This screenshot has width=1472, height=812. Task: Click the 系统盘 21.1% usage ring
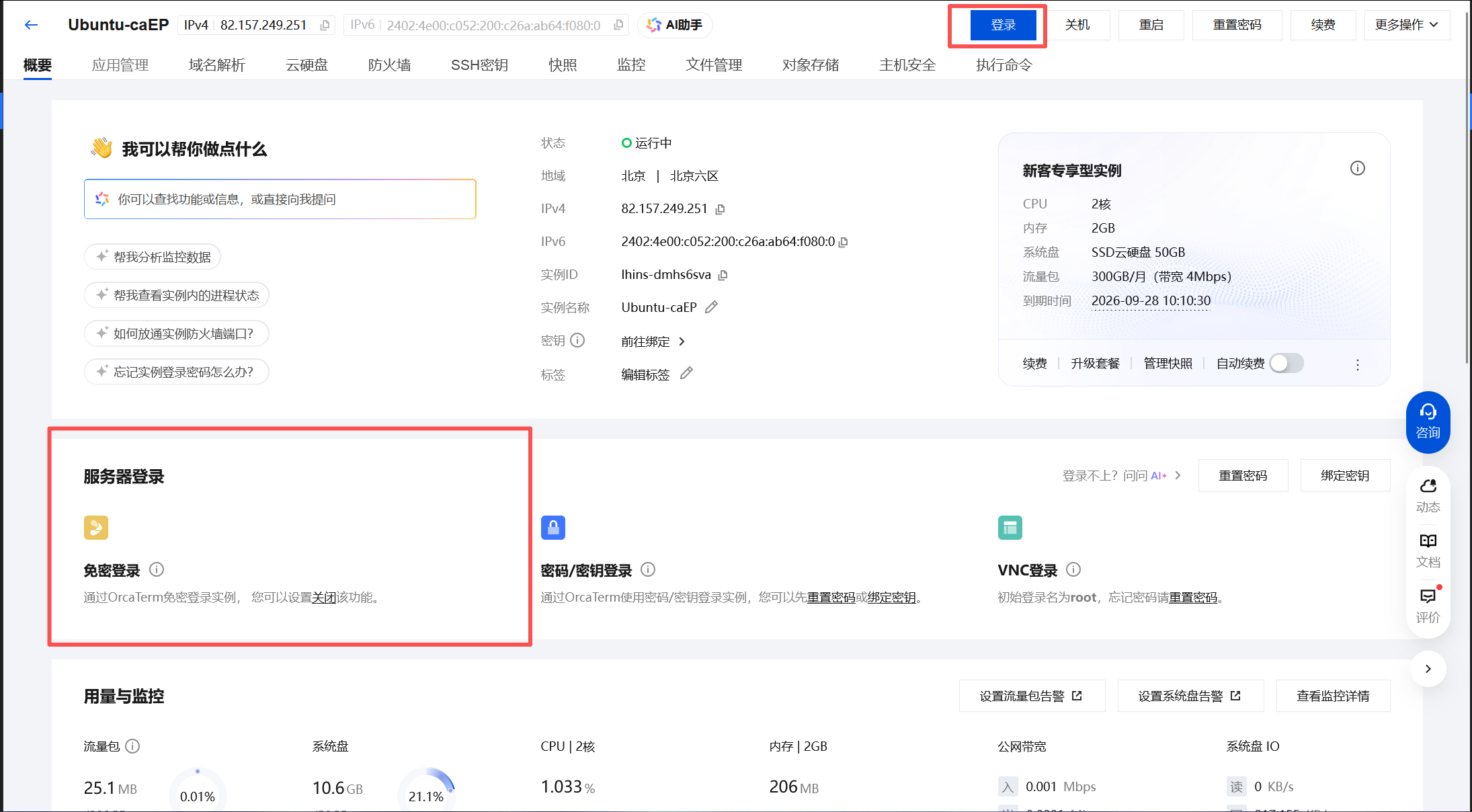426,793
